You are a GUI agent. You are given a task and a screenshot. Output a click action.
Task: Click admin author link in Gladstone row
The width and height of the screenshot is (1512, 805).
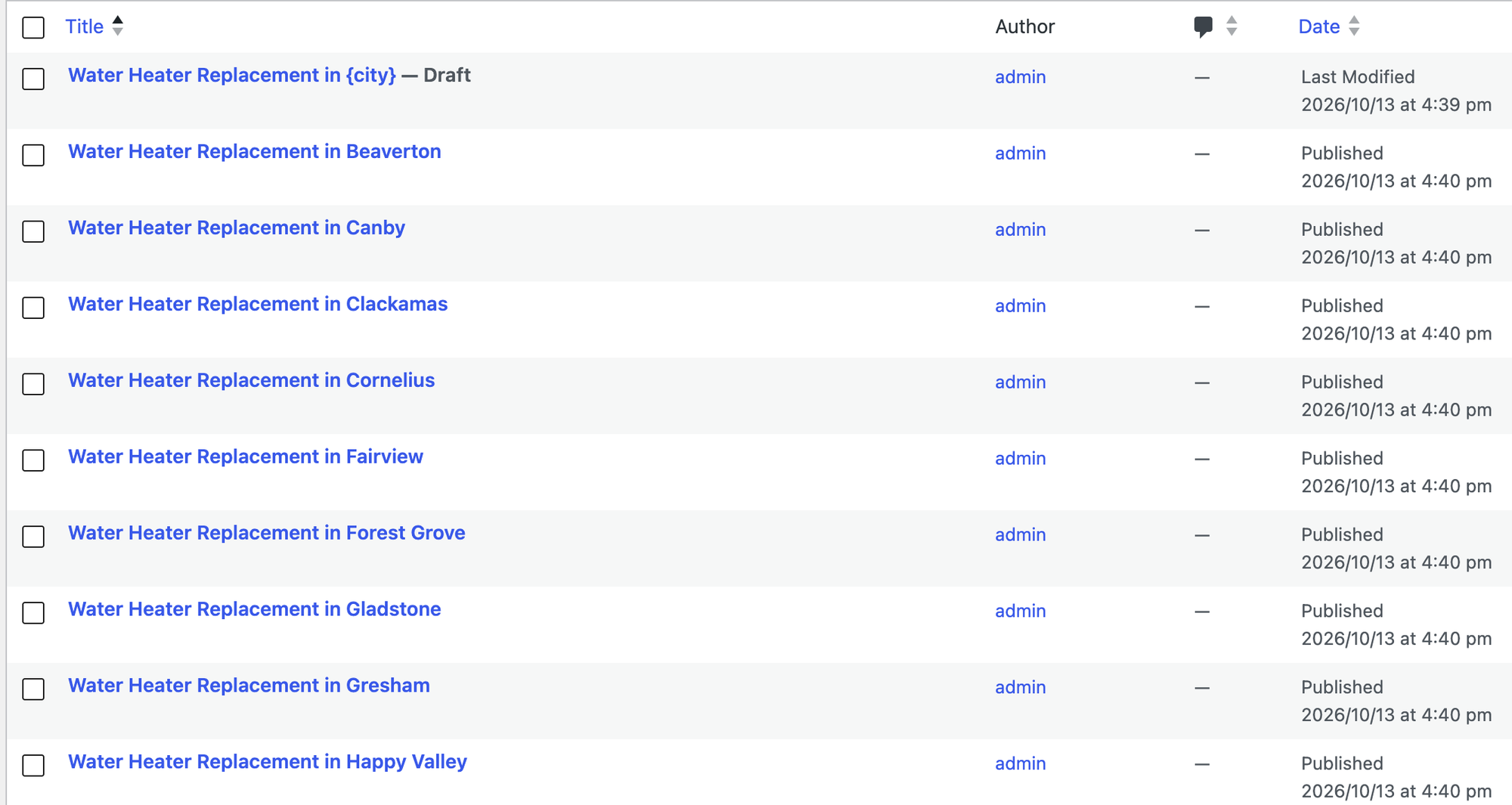point(1020,611)
